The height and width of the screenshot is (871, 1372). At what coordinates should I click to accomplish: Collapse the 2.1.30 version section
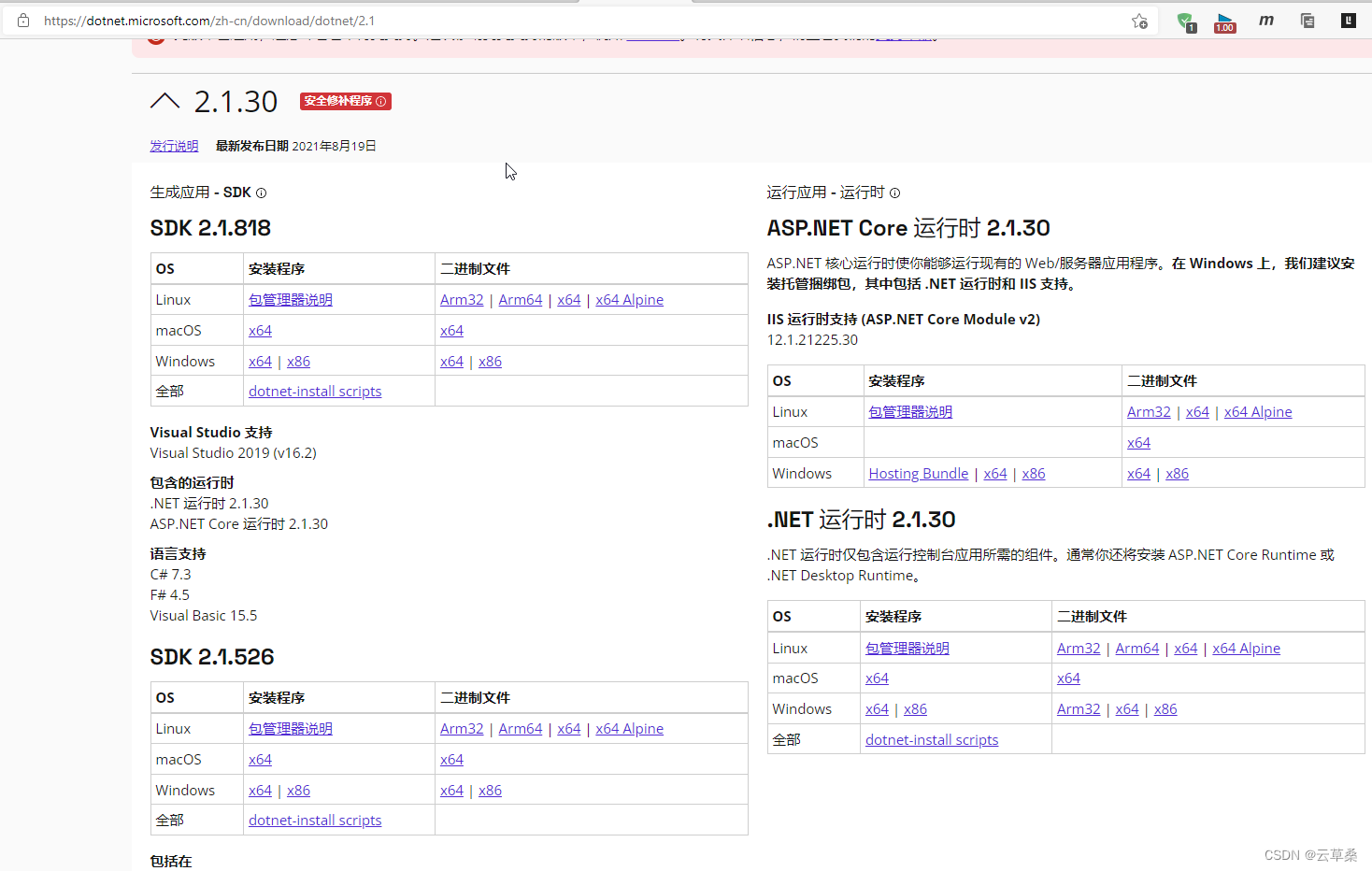[164, 101]
